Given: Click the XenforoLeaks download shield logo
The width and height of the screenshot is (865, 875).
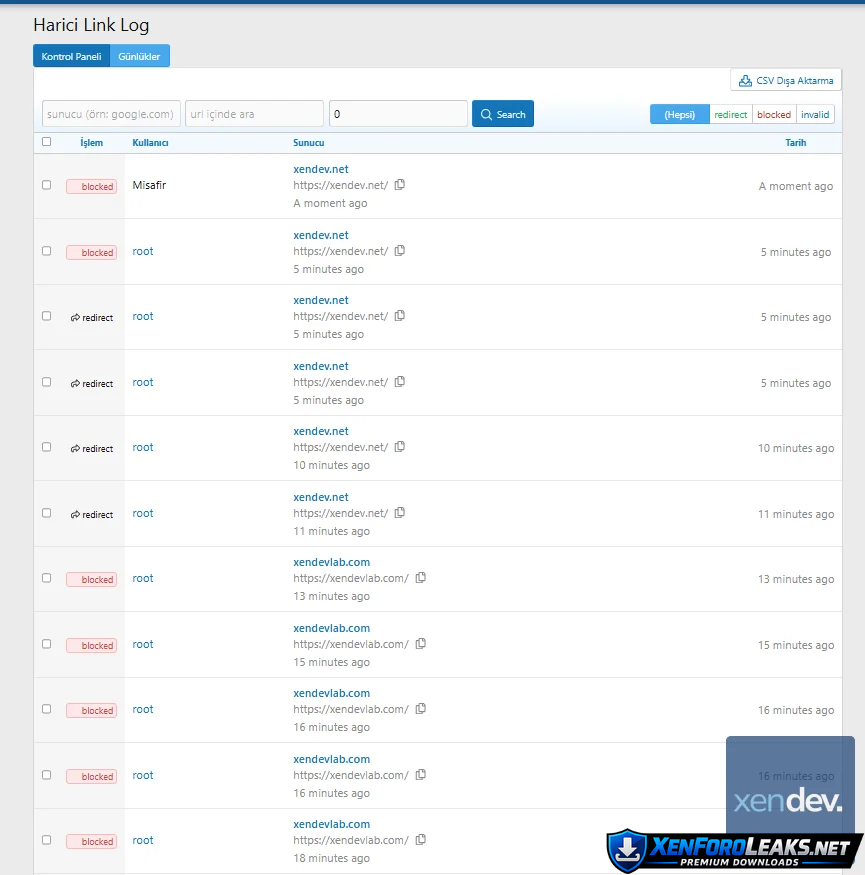Looking at the screenshot, I should (x=625, y=852).
